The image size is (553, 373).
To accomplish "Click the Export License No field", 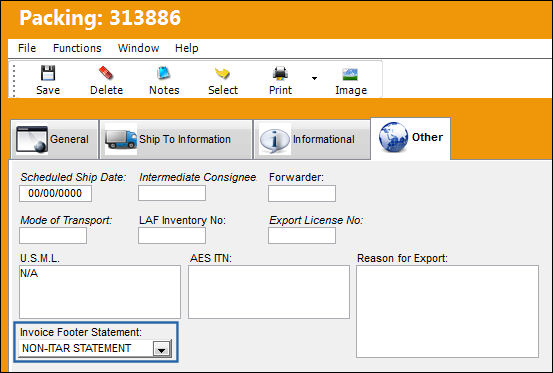I will [x=302, y=236].
